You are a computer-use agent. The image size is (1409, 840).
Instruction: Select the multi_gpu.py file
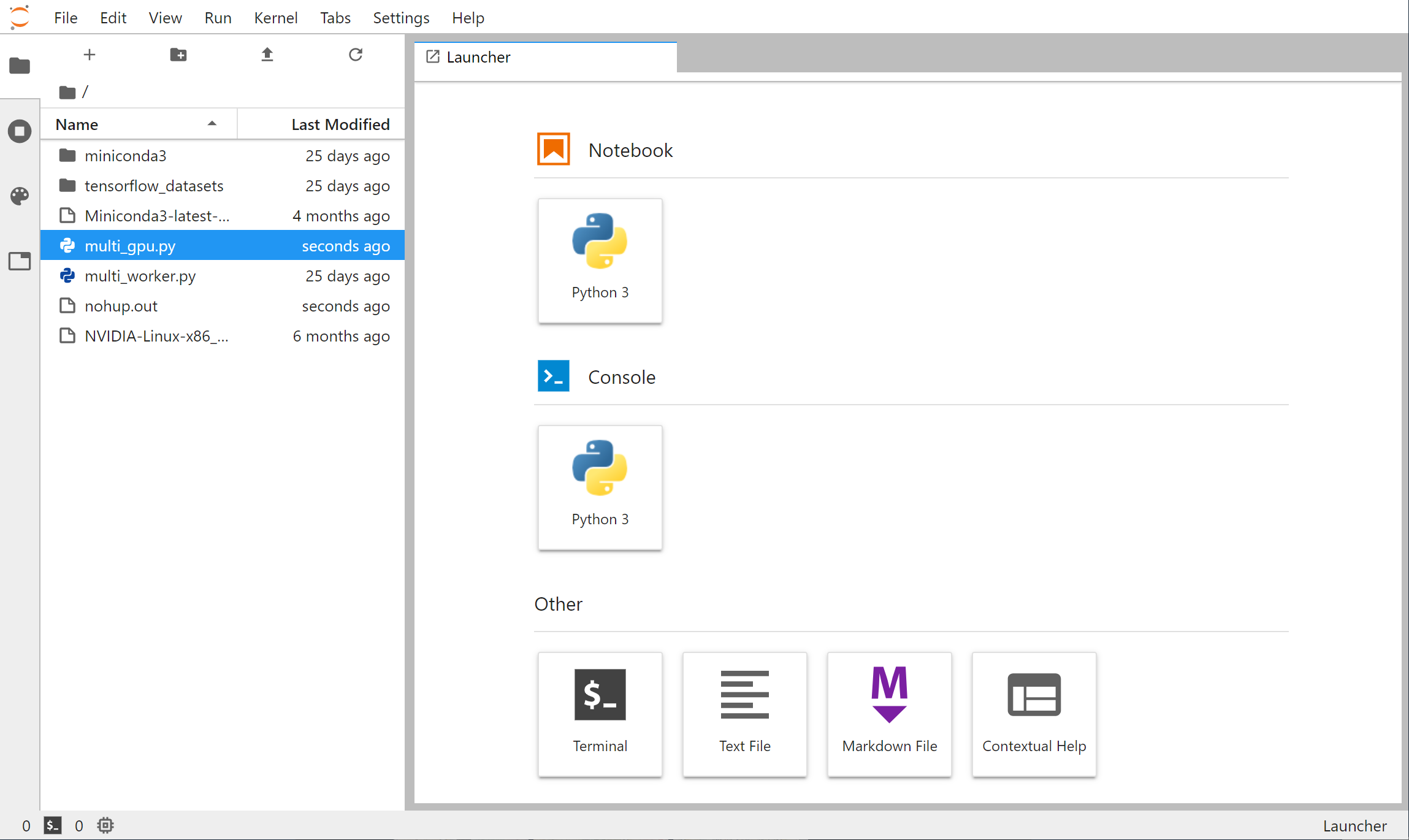[223, 246]
